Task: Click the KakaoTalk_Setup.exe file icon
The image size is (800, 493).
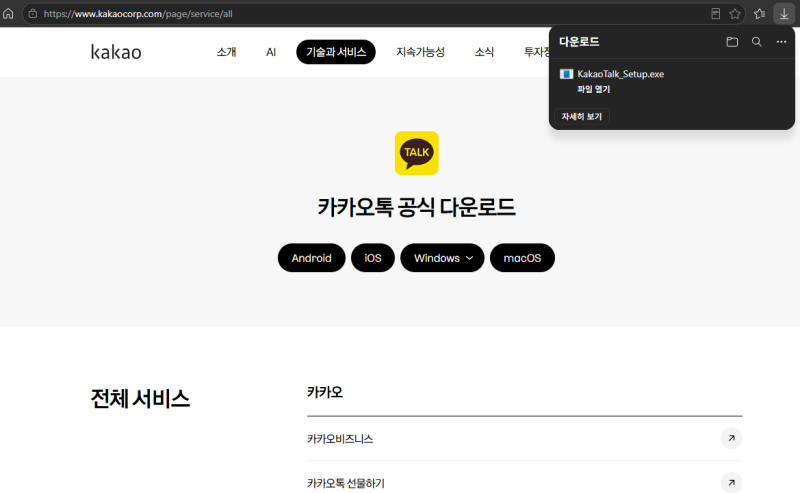Action: pos(566,74)
